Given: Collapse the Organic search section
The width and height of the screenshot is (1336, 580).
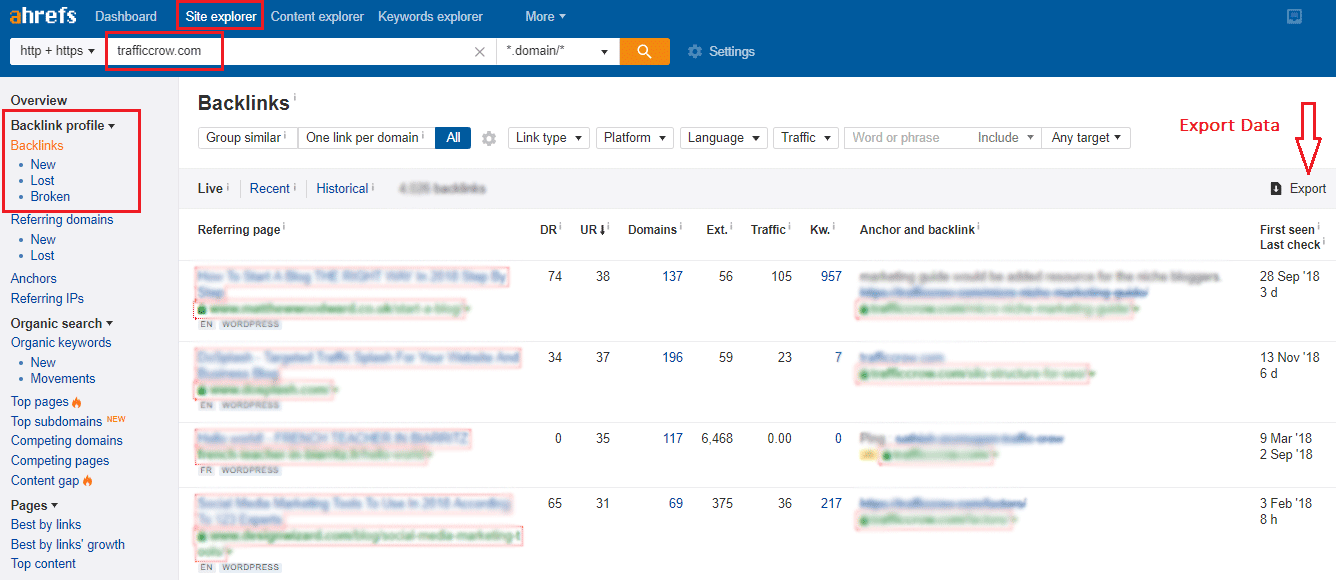Looking at the screenshot, I should coord(62,323).
